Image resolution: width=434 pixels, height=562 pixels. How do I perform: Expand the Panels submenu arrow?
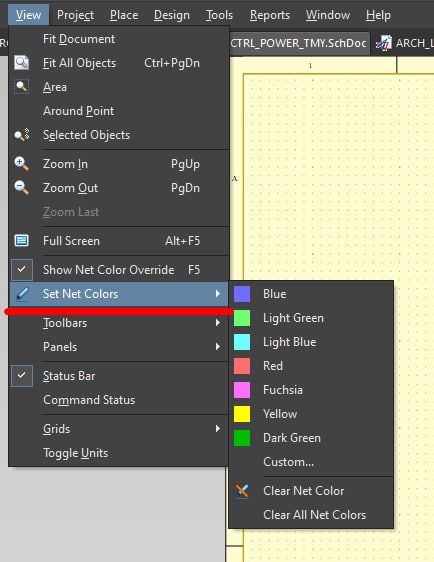click(218, 347)
